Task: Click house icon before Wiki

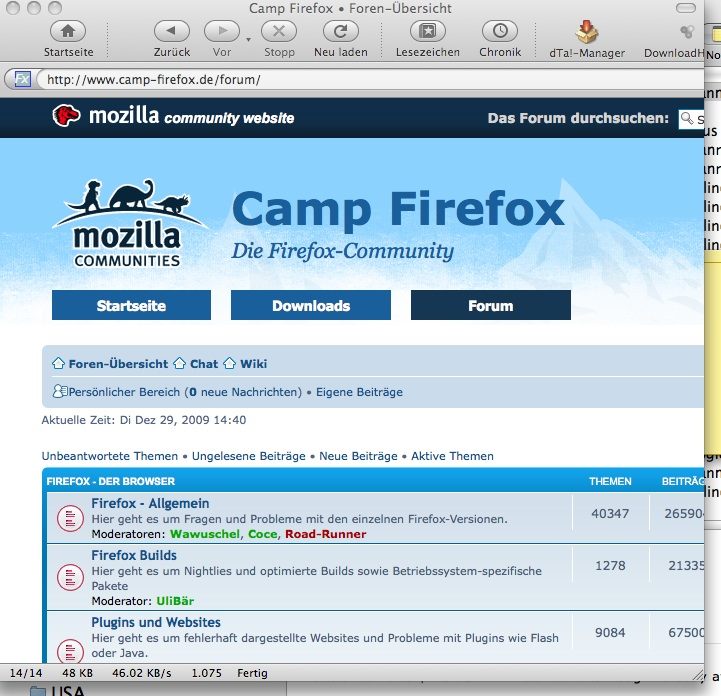Action: pos(229,363)
